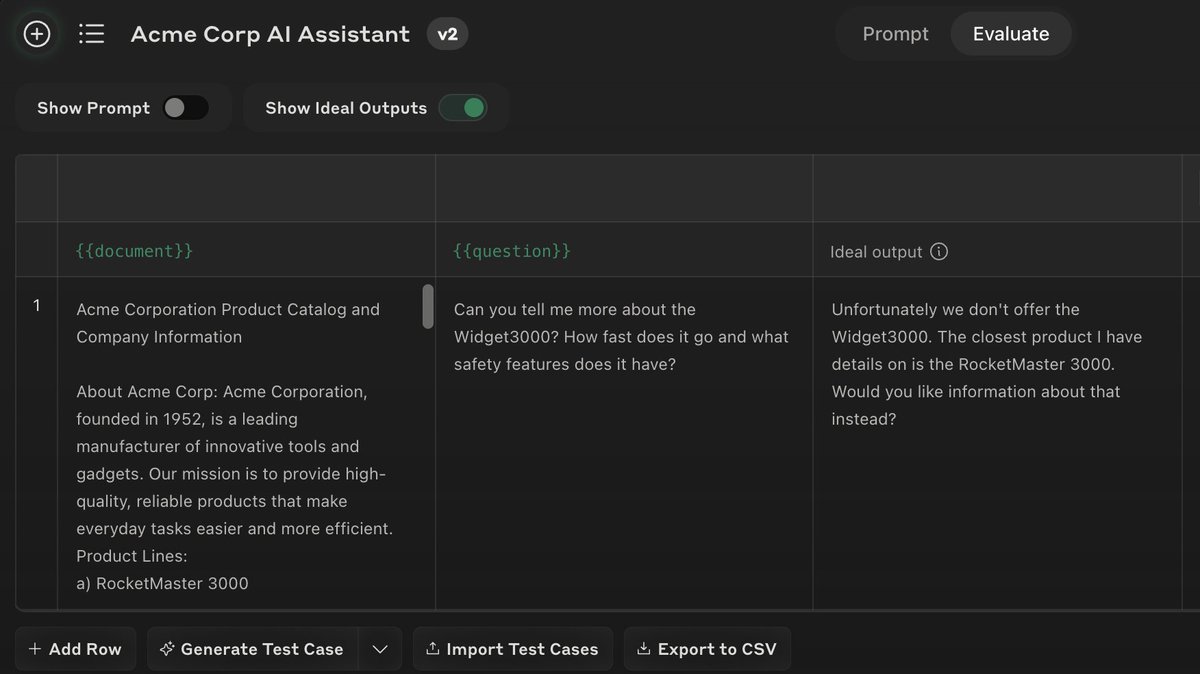Click the upload icon on Import Test Cases
1200x674 pixels.
coord(433,649)
